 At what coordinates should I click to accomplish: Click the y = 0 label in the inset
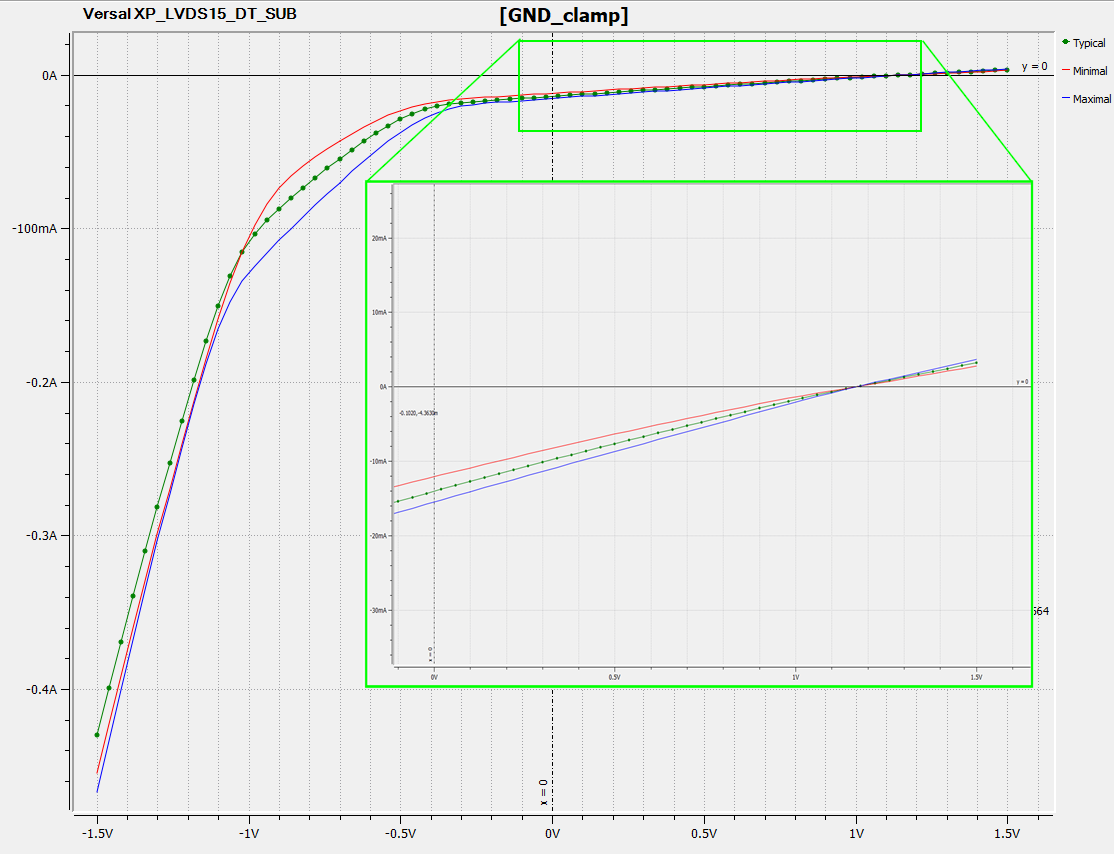pyautogui.click(x=1021, y=383)
